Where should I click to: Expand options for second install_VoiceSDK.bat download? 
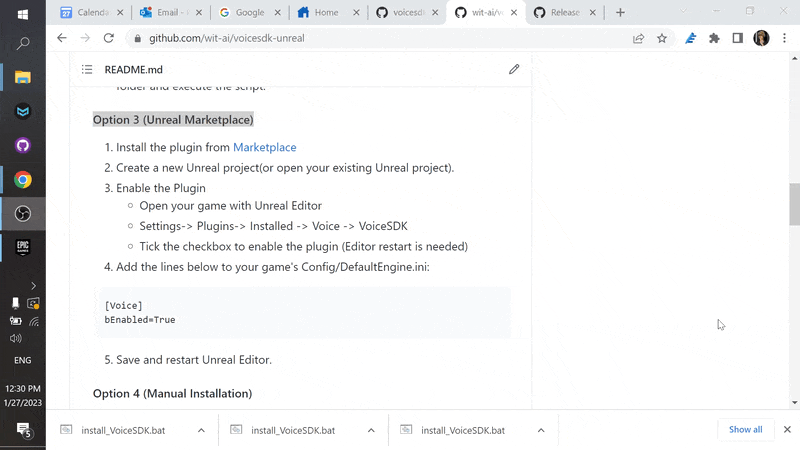(371, 430)
